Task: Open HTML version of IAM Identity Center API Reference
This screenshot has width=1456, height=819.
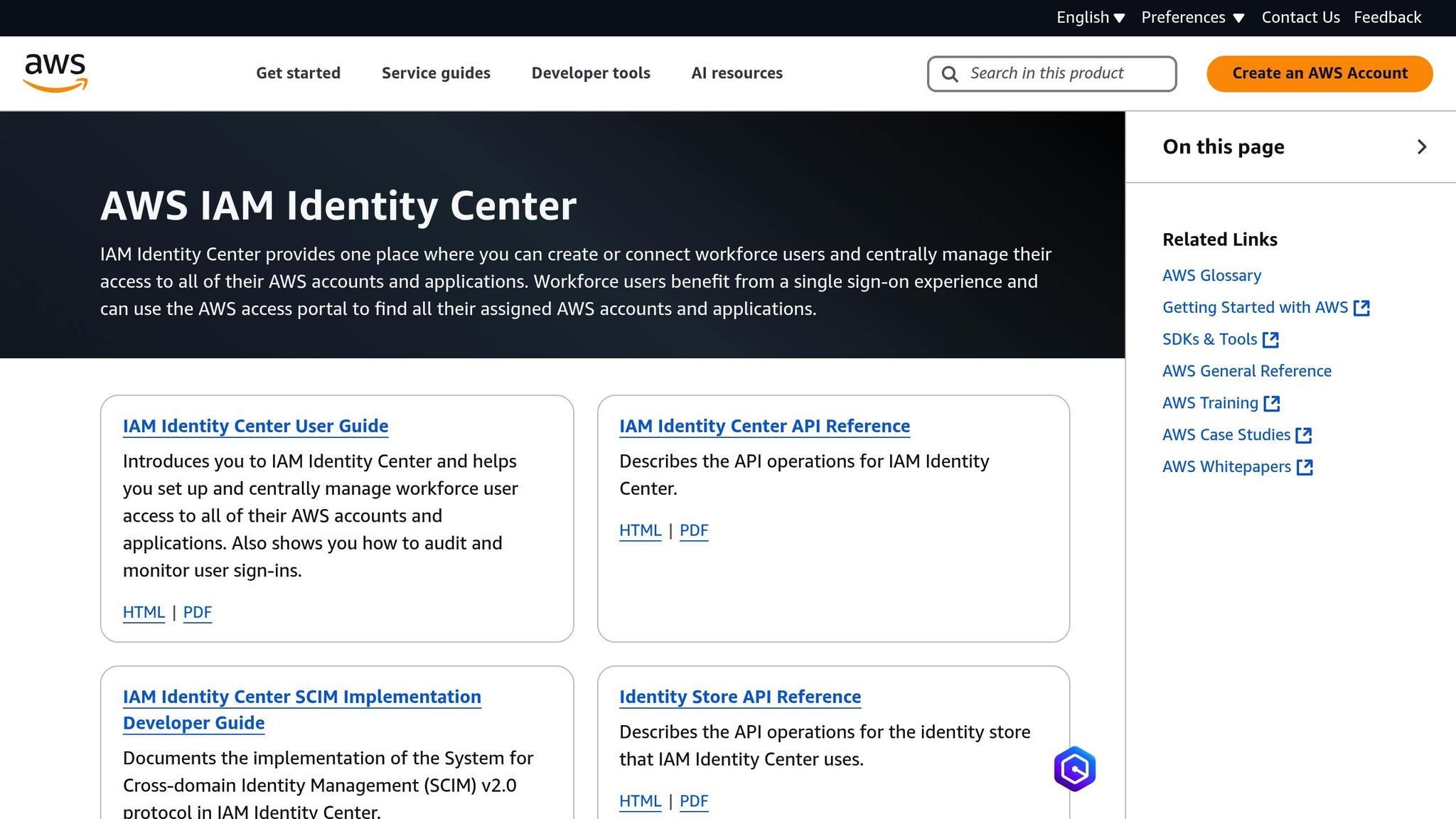Action: (641, 530)
